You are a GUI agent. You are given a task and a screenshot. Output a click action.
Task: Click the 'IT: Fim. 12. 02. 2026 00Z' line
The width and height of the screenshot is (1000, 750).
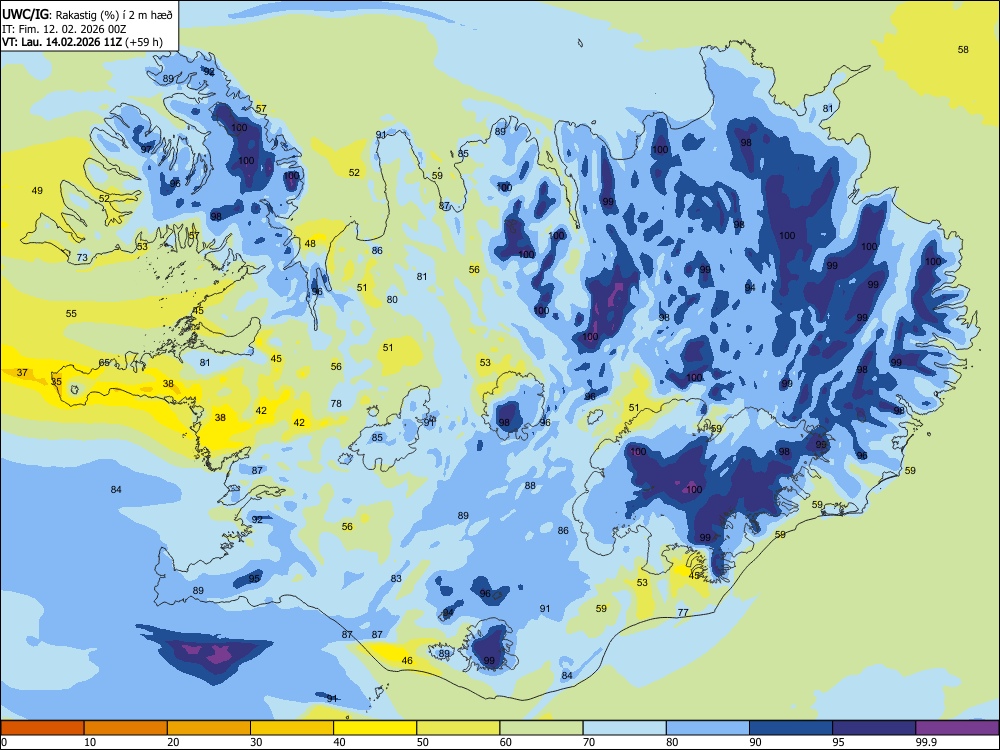pos(64,29)
